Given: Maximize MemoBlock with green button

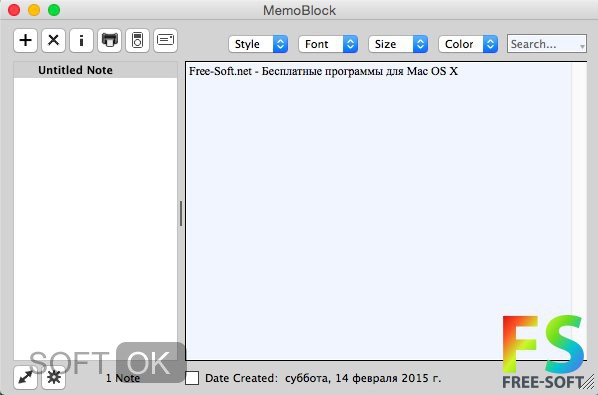Looking at the screenshot, I should (54, 10).
